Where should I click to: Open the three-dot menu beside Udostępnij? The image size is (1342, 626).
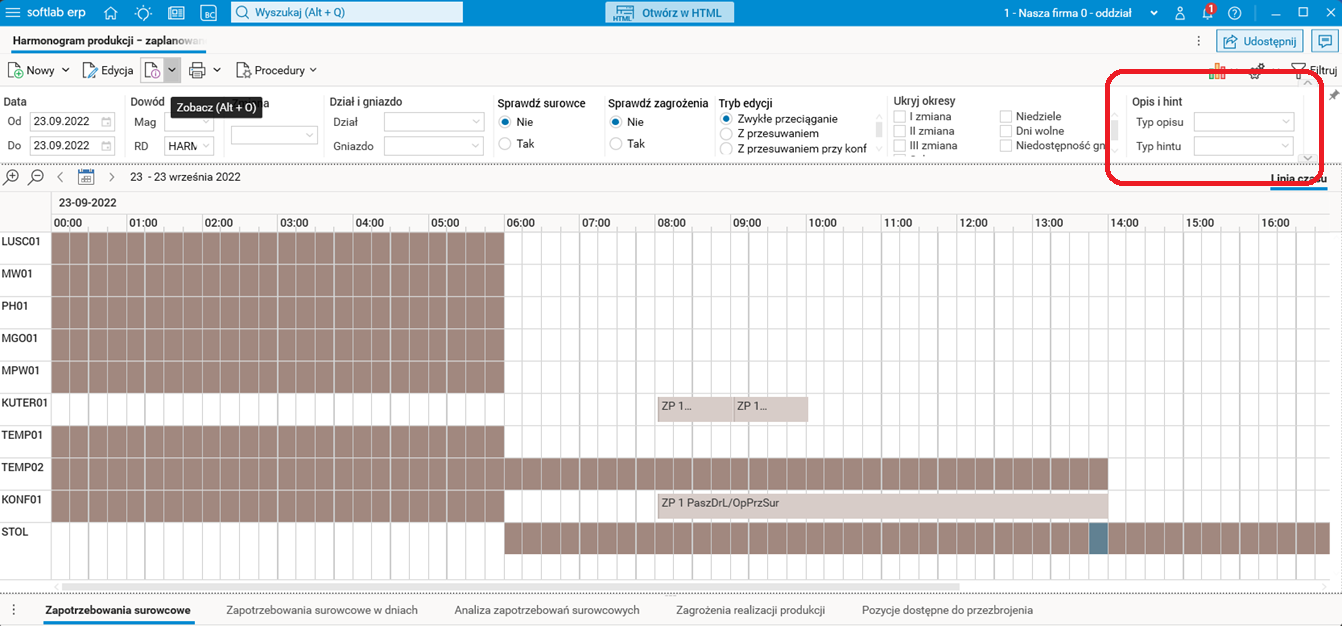(x=1199, y=41)
